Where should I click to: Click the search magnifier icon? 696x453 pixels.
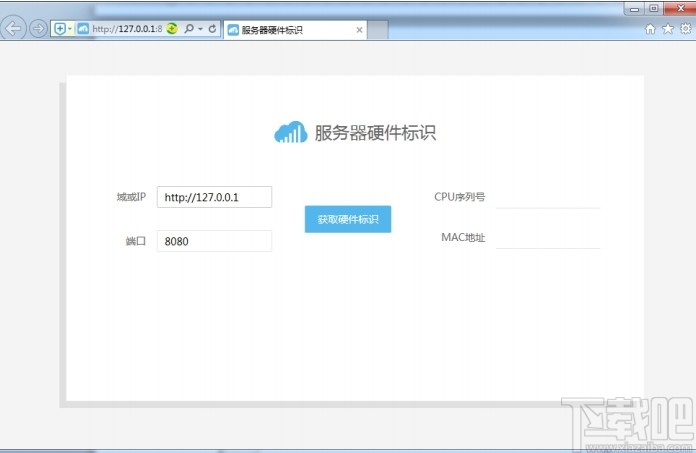(189, 29)
